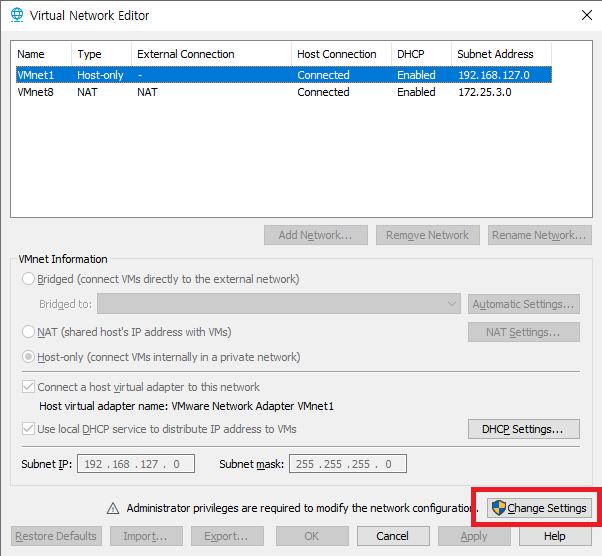The image size is (602, 556).
Task: Click Rename Network button
Action: (540, 235)
